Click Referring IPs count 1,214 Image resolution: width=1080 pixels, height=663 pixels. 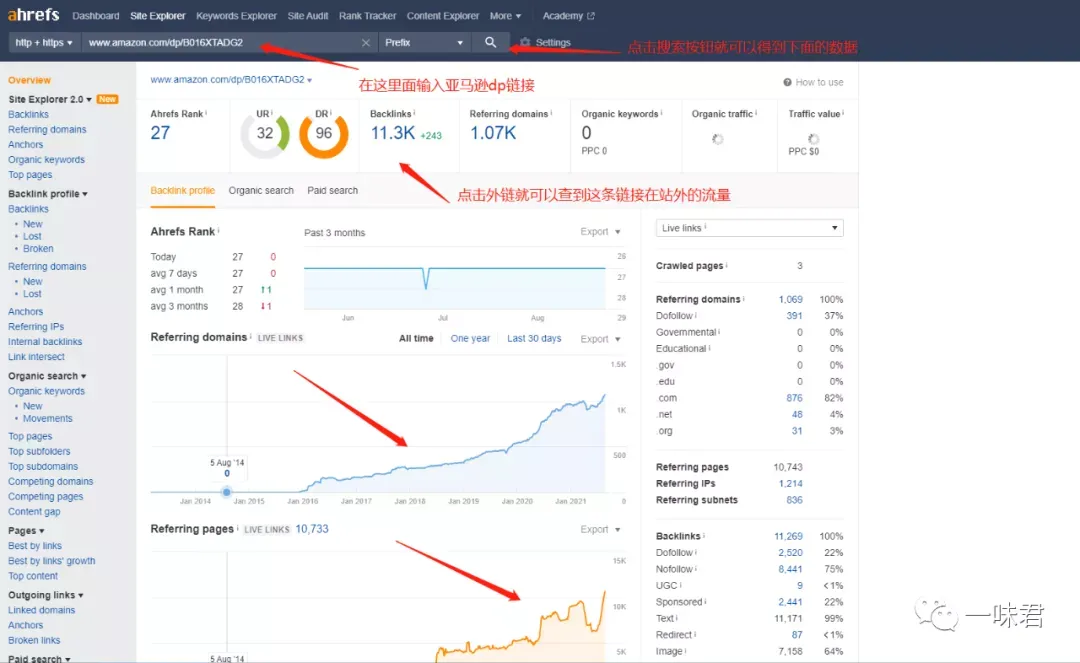pyautogui.click(x=791, y=484)
